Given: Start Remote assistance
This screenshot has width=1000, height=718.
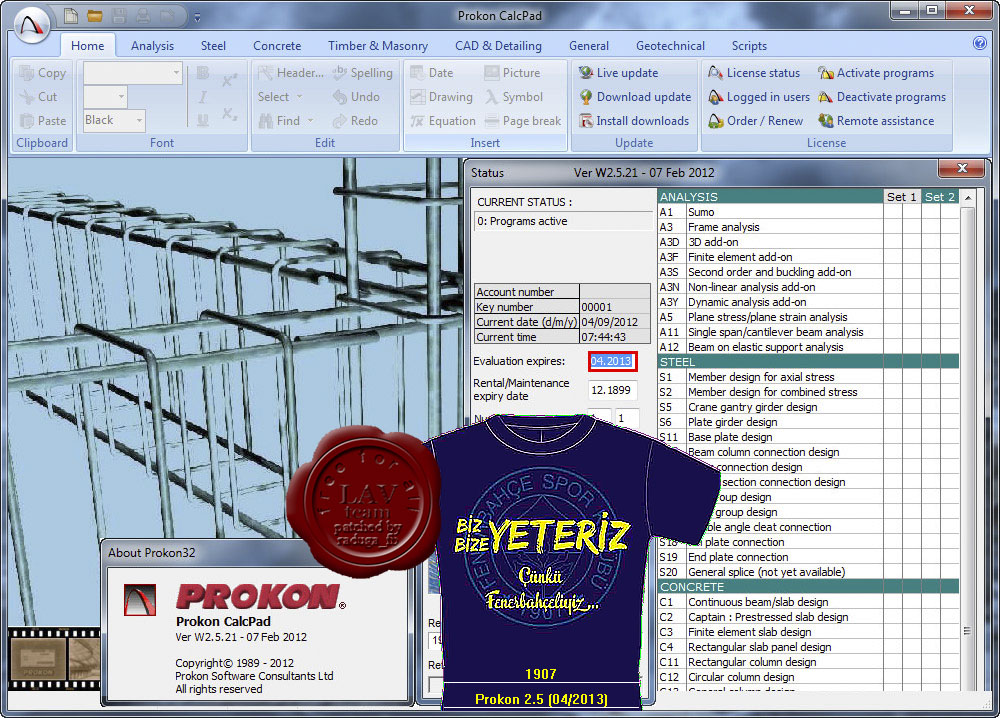Looking at the screenshot, I should [876, 121].
